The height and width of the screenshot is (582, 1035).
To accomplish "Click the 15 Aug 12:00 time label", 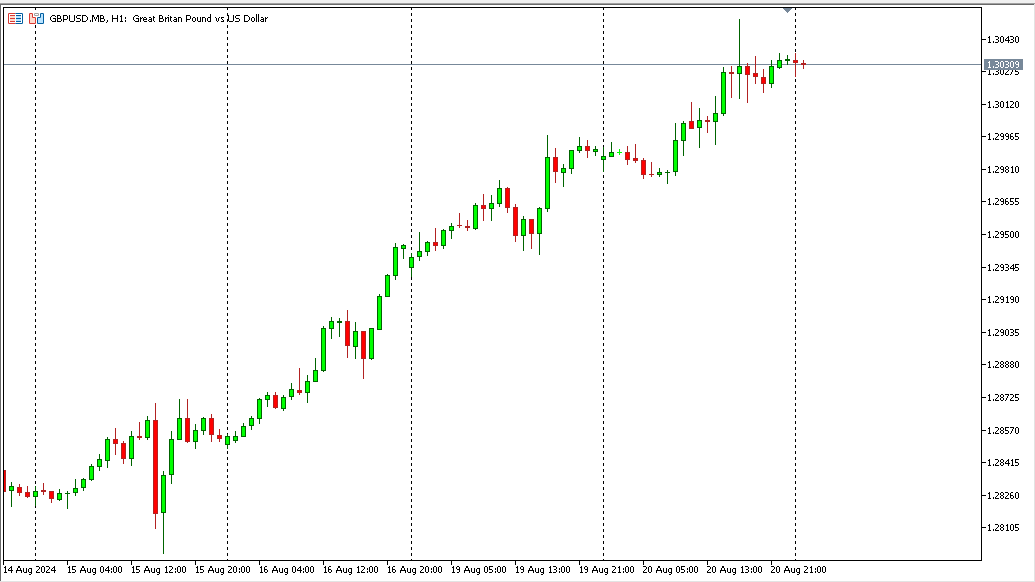I will 158,569.
